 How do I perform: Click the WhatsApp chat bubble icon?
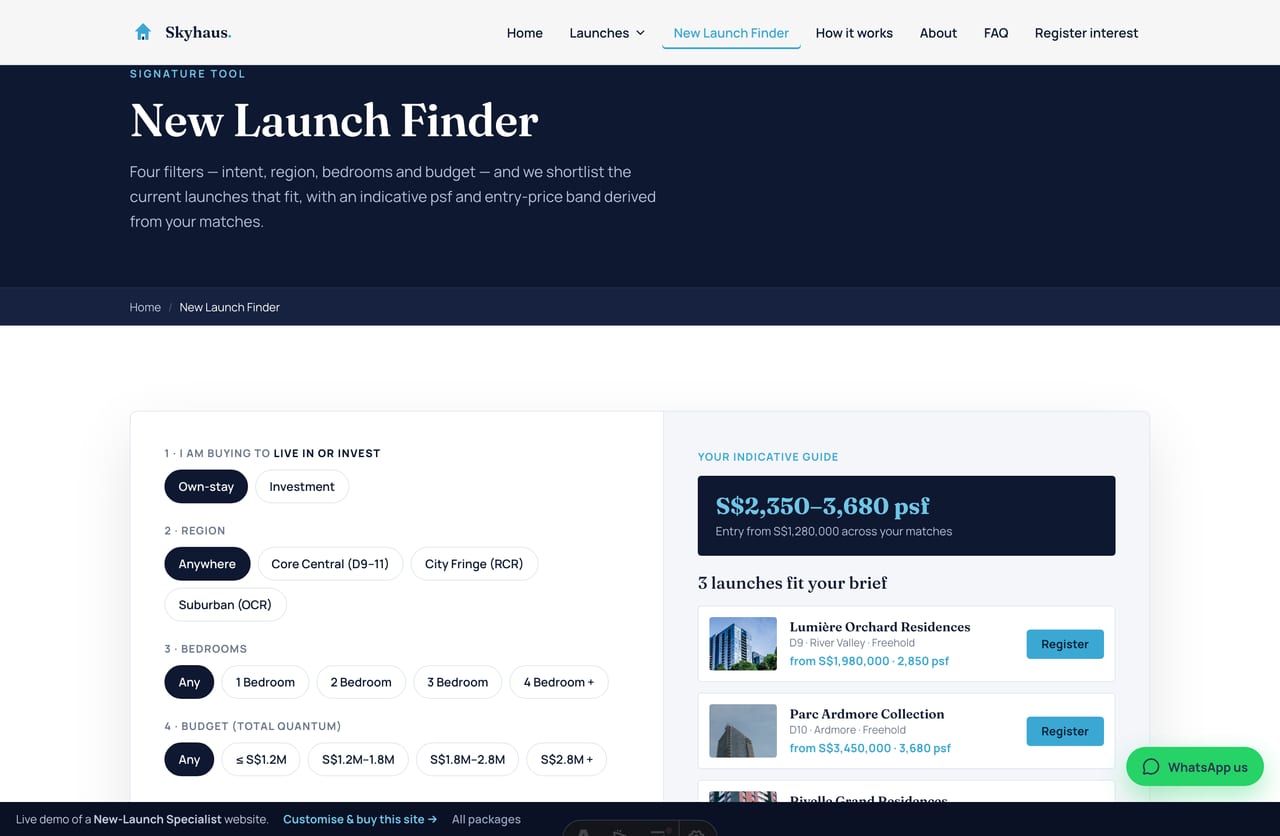point(1151,767)
